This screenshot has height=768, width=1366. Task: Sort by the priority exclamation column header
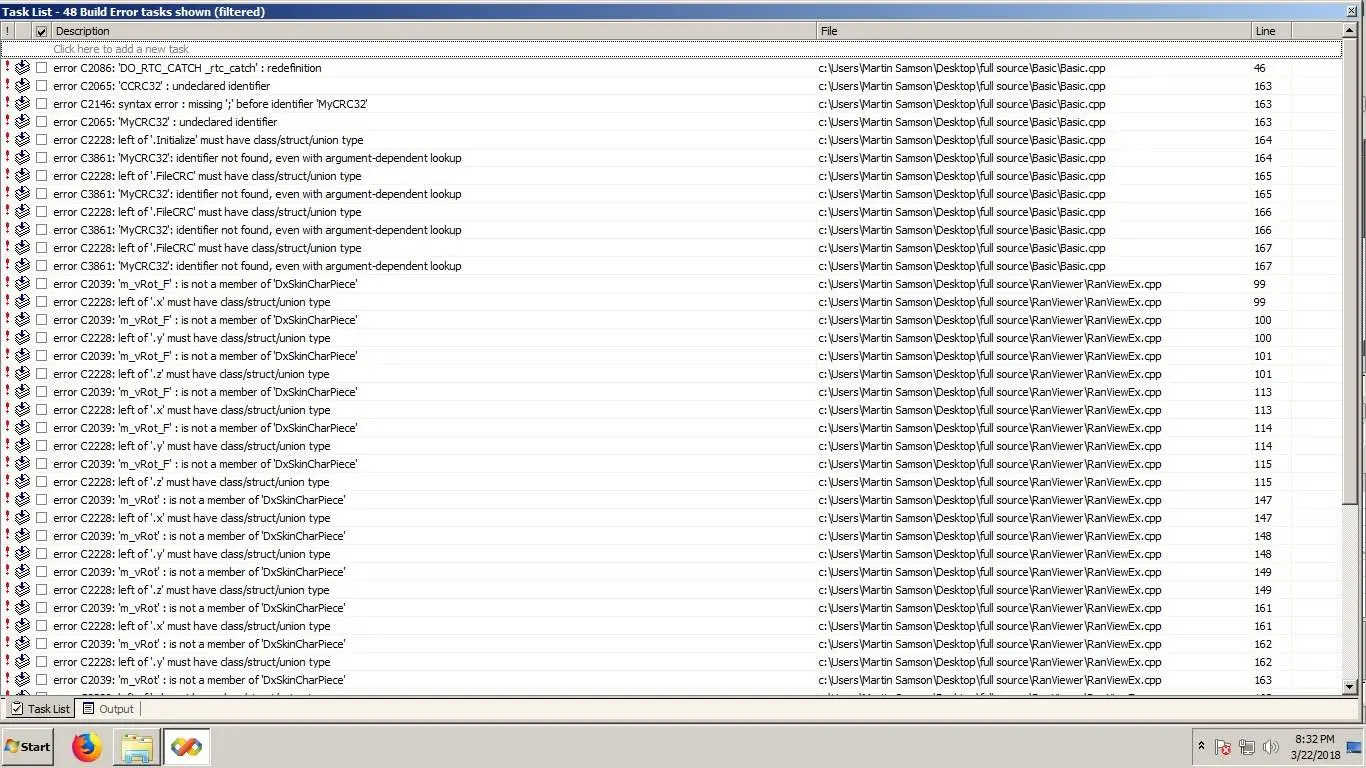pos(8,31)
